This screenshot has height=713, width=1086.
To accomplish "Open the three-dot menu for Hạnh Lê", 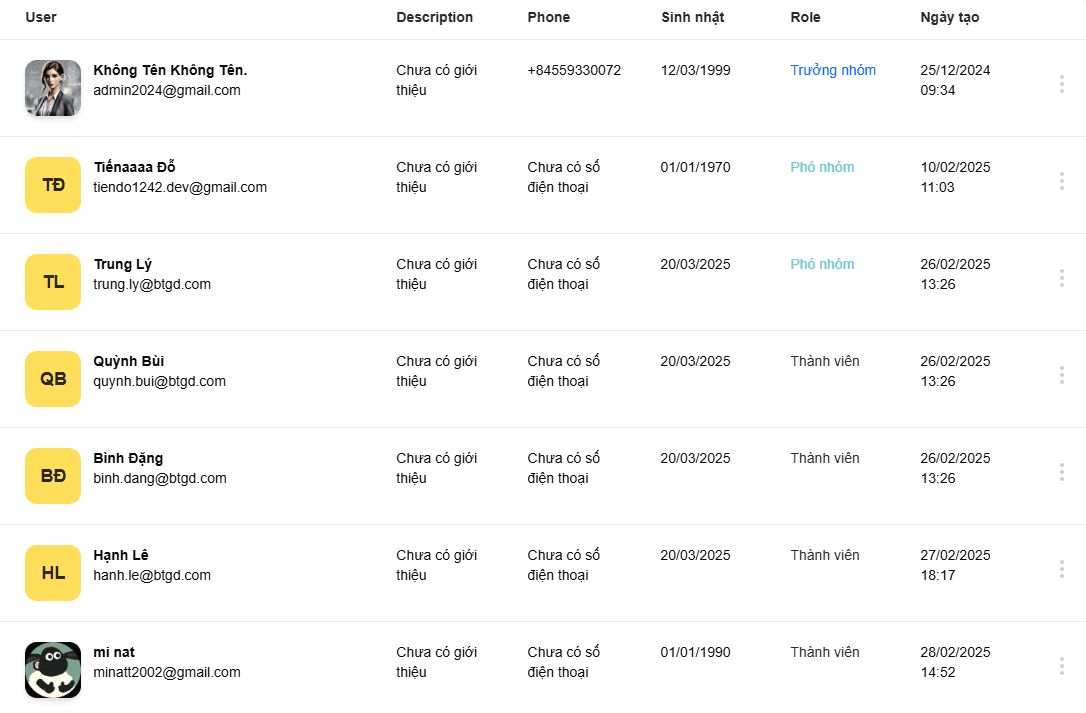I will tap(1061, 570).
